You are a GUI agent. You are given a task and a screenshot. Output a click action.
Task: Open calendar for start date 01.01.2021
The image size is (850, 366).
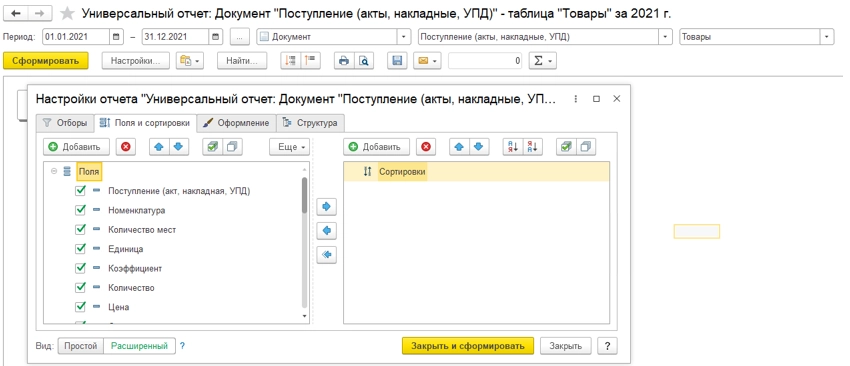pos(117,37)
